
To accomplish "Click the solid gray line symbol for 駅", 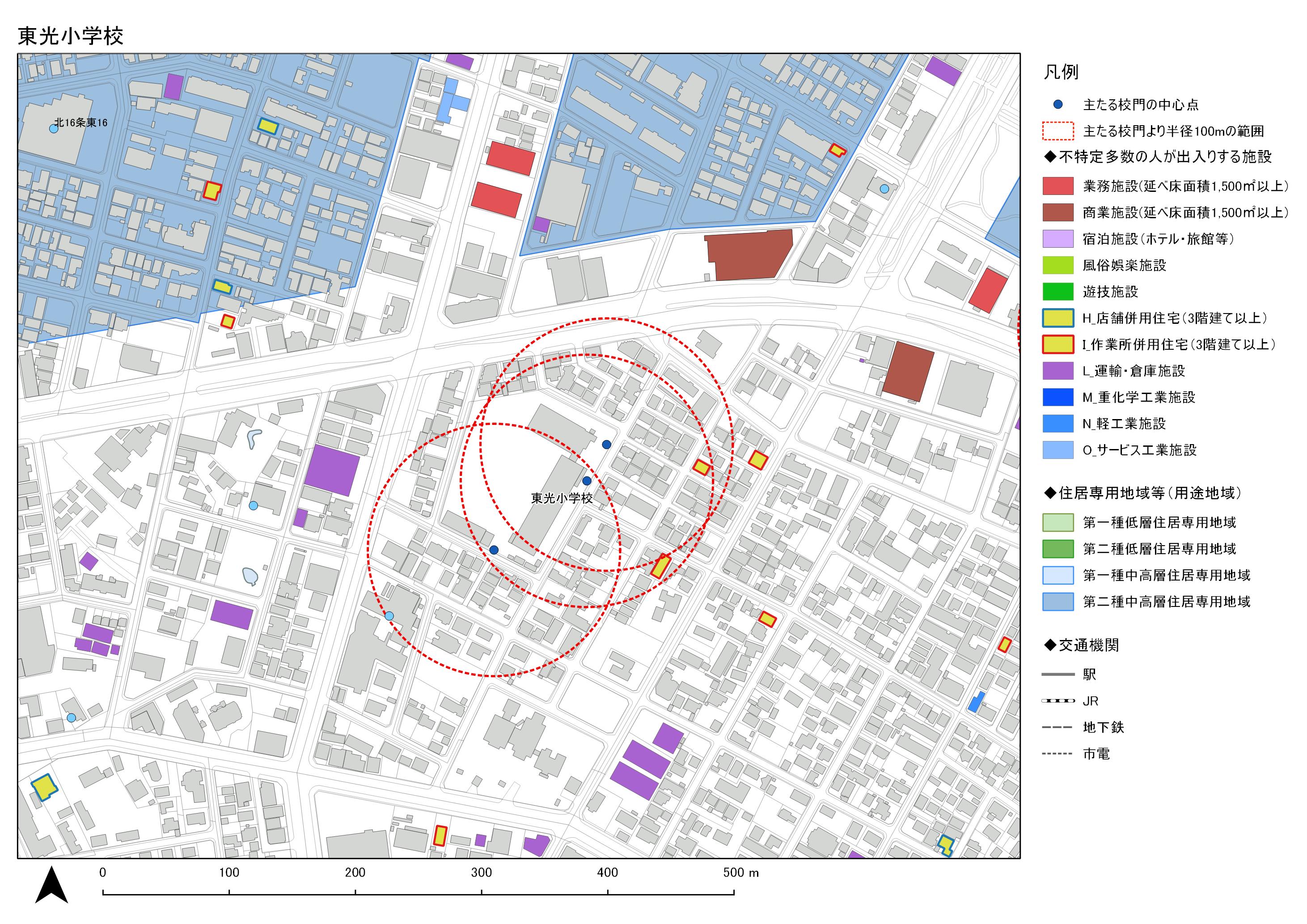I will [1057, 674].
